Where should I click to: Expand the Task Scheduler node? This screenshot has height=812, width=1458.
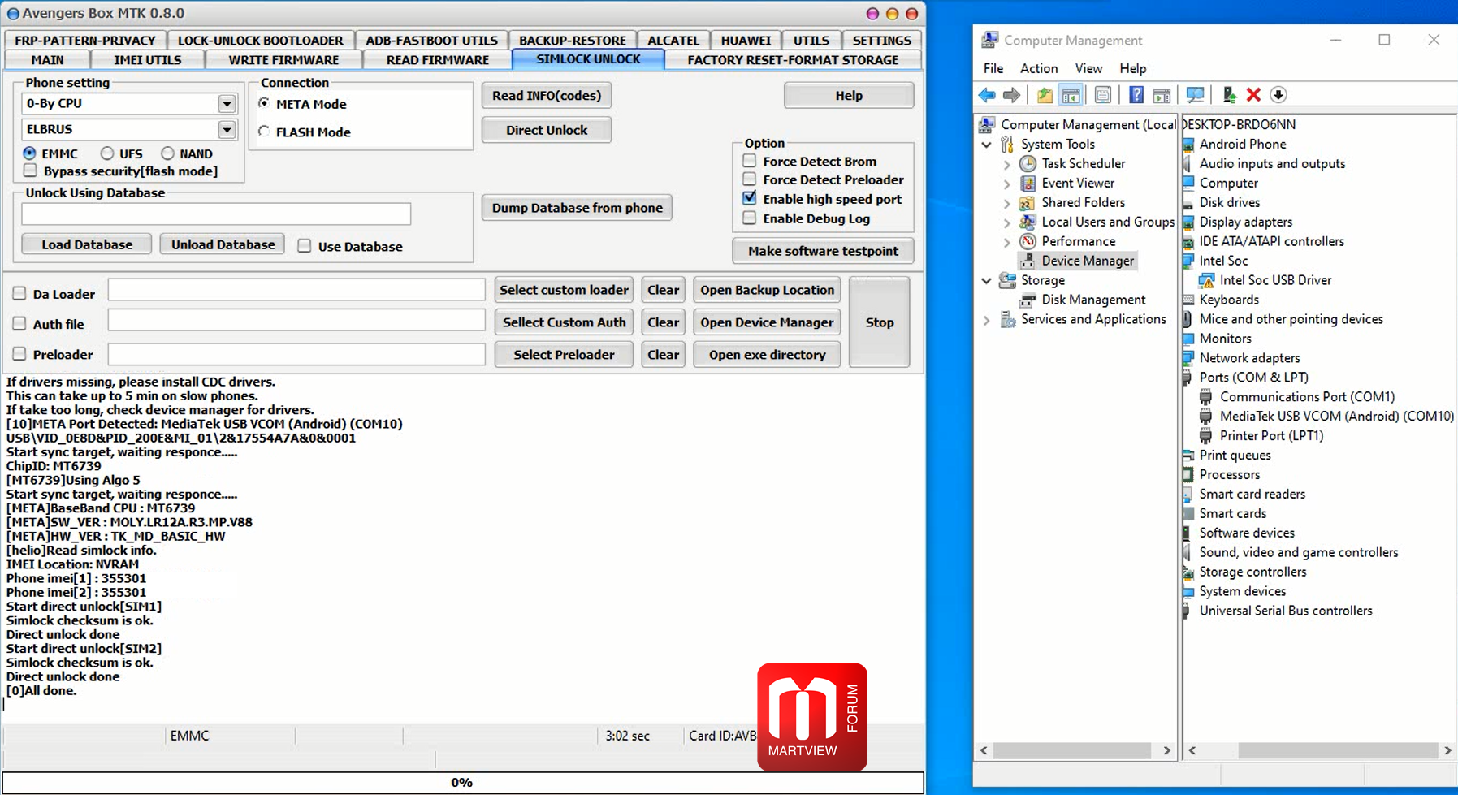tap(1006, 164)
